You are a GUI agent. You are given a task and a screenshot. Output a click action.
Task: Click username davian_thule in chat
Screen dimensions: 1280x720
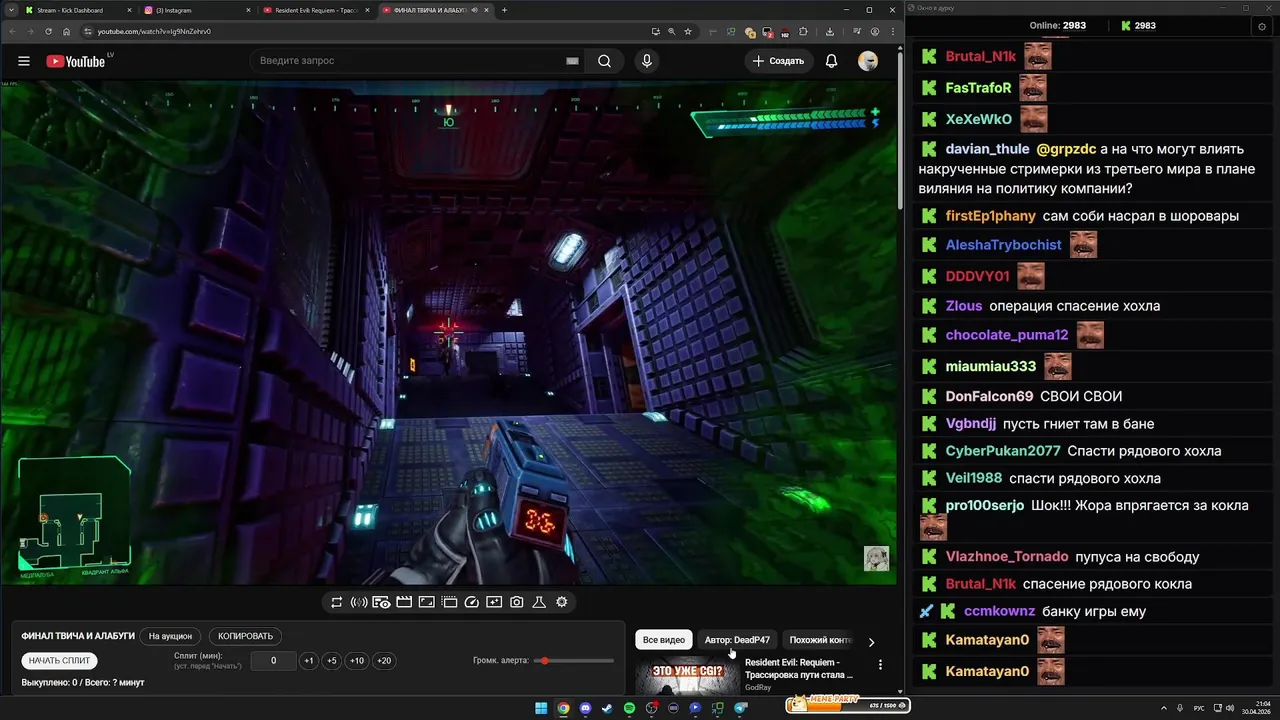point(987,149)
